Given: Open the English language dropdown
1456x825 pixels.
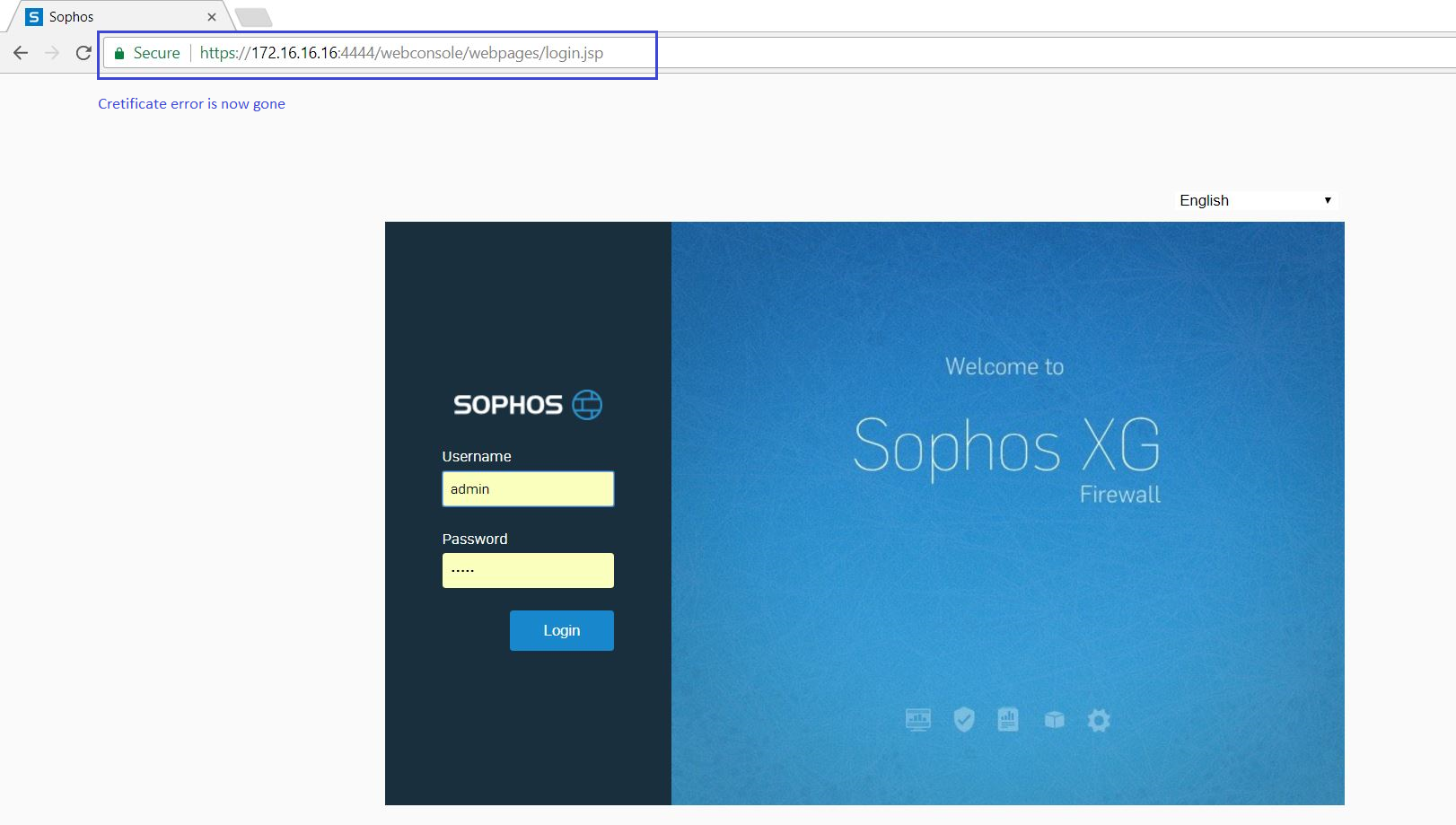Looking at the screenshot, I should 1255,200.
